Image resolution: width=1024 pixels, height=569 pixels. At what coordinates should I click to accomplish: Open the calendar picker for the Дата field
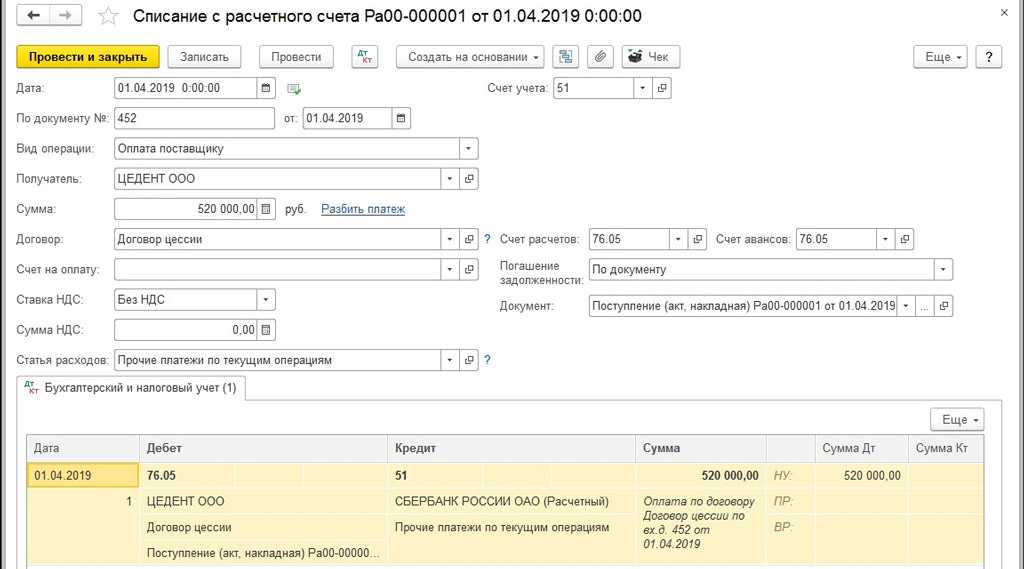point(266,88)
